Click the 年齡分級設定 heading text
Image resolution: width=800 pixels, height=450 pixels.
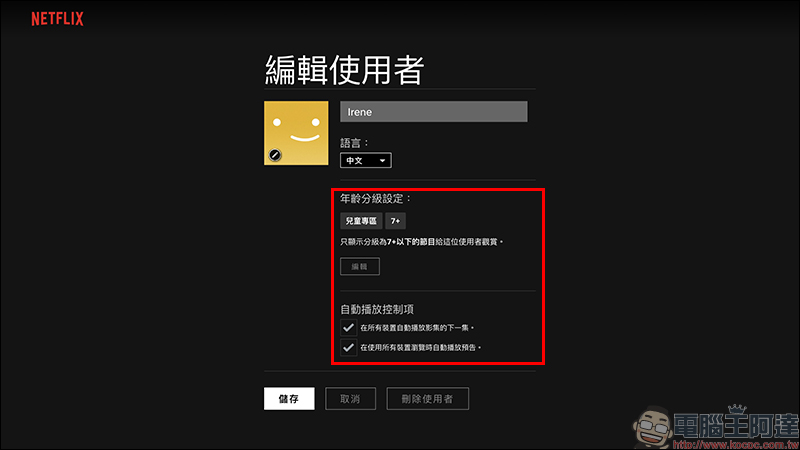376,198
